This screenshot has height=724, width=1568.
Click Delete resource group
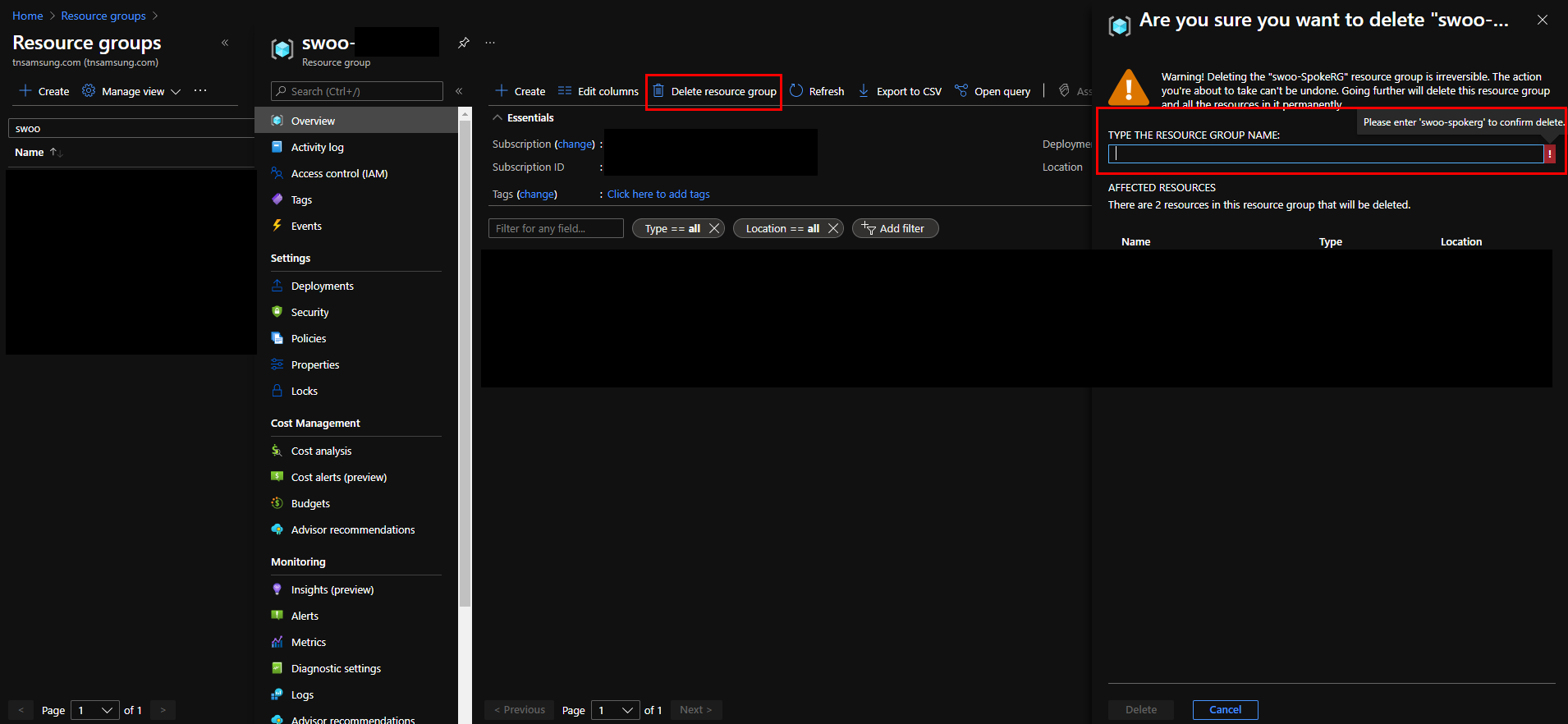pyautogui.click(x=714, y=91)
